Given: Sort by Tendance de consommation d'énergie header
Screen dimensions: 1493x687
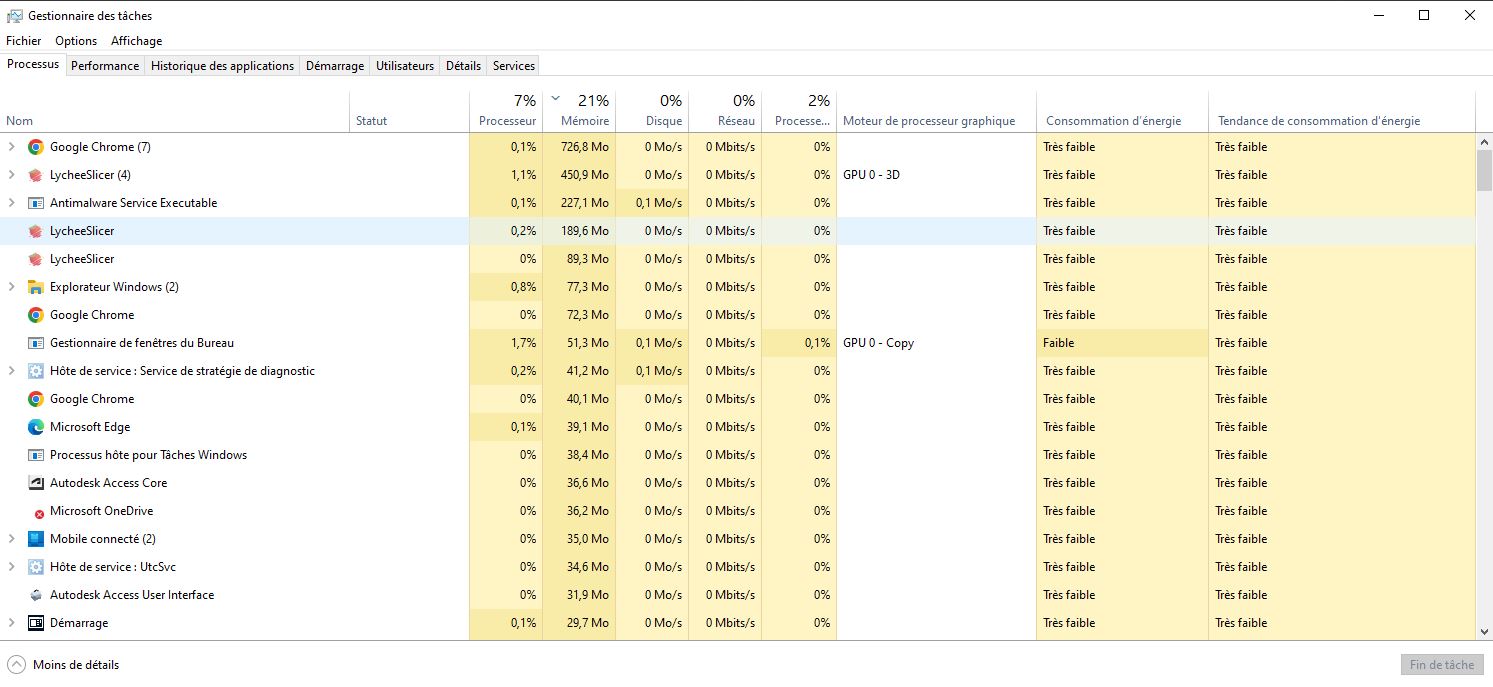Looking at the screenshot, I should click(x=1342, y=111).
